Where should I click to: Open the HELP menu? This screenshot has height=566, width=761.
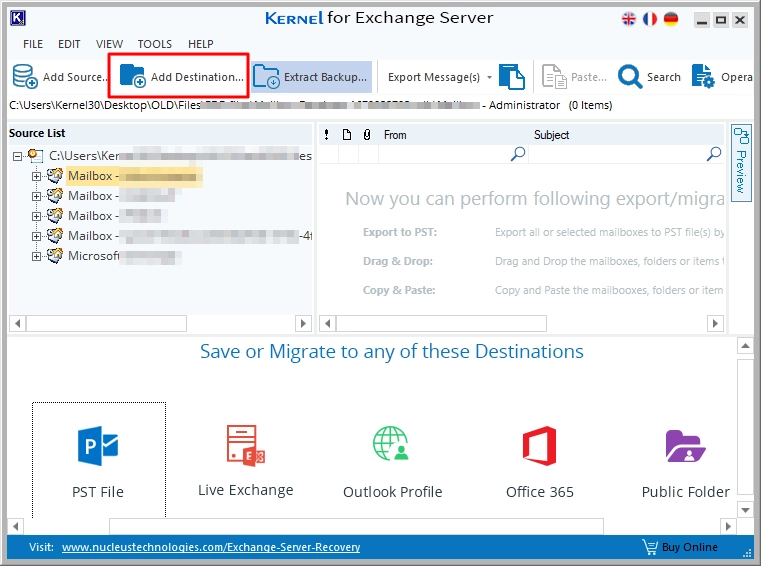coord(200,44)
